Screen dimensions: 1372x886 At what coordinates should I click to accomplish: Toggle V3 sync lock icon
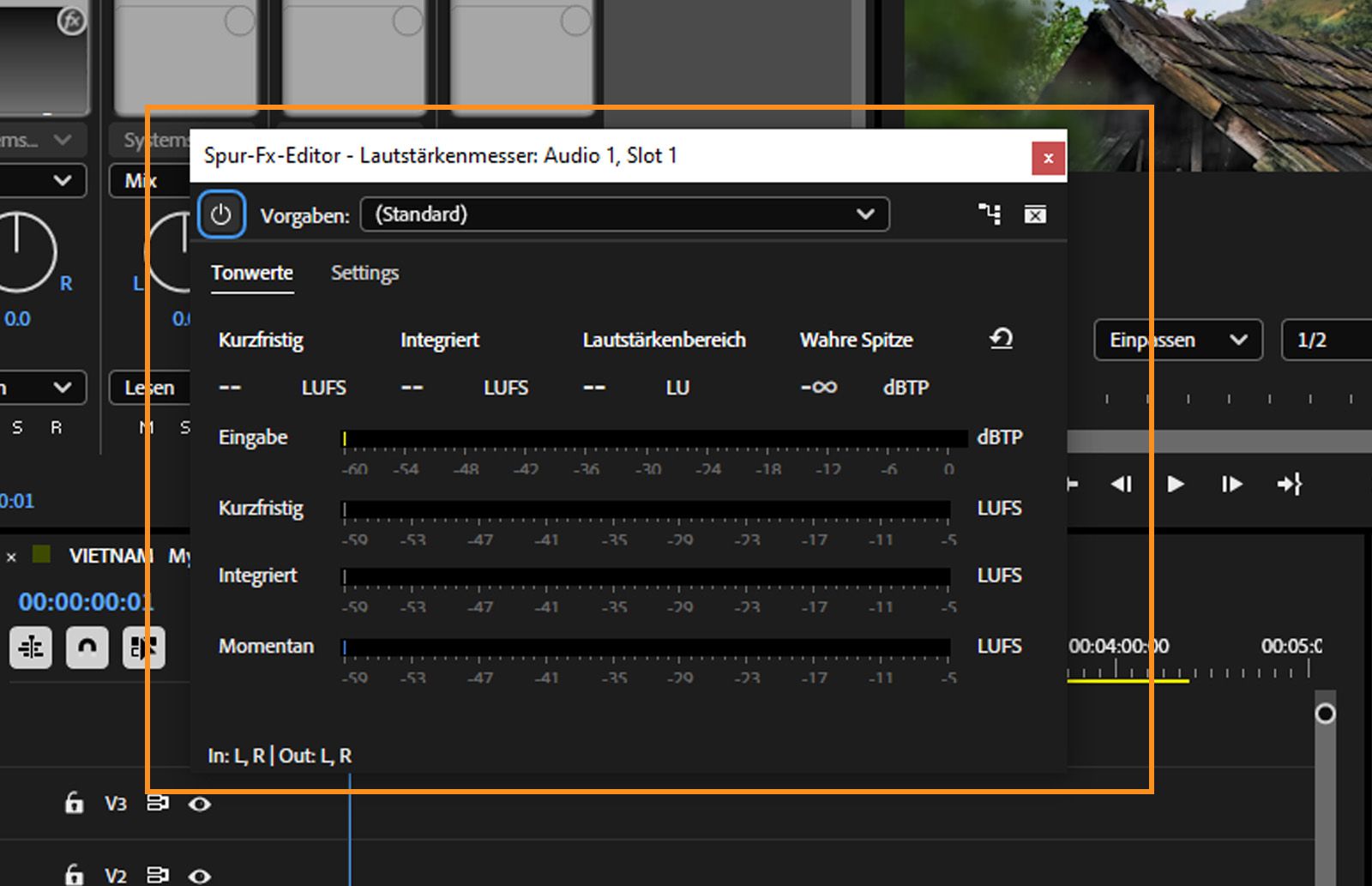pos(158,803)
